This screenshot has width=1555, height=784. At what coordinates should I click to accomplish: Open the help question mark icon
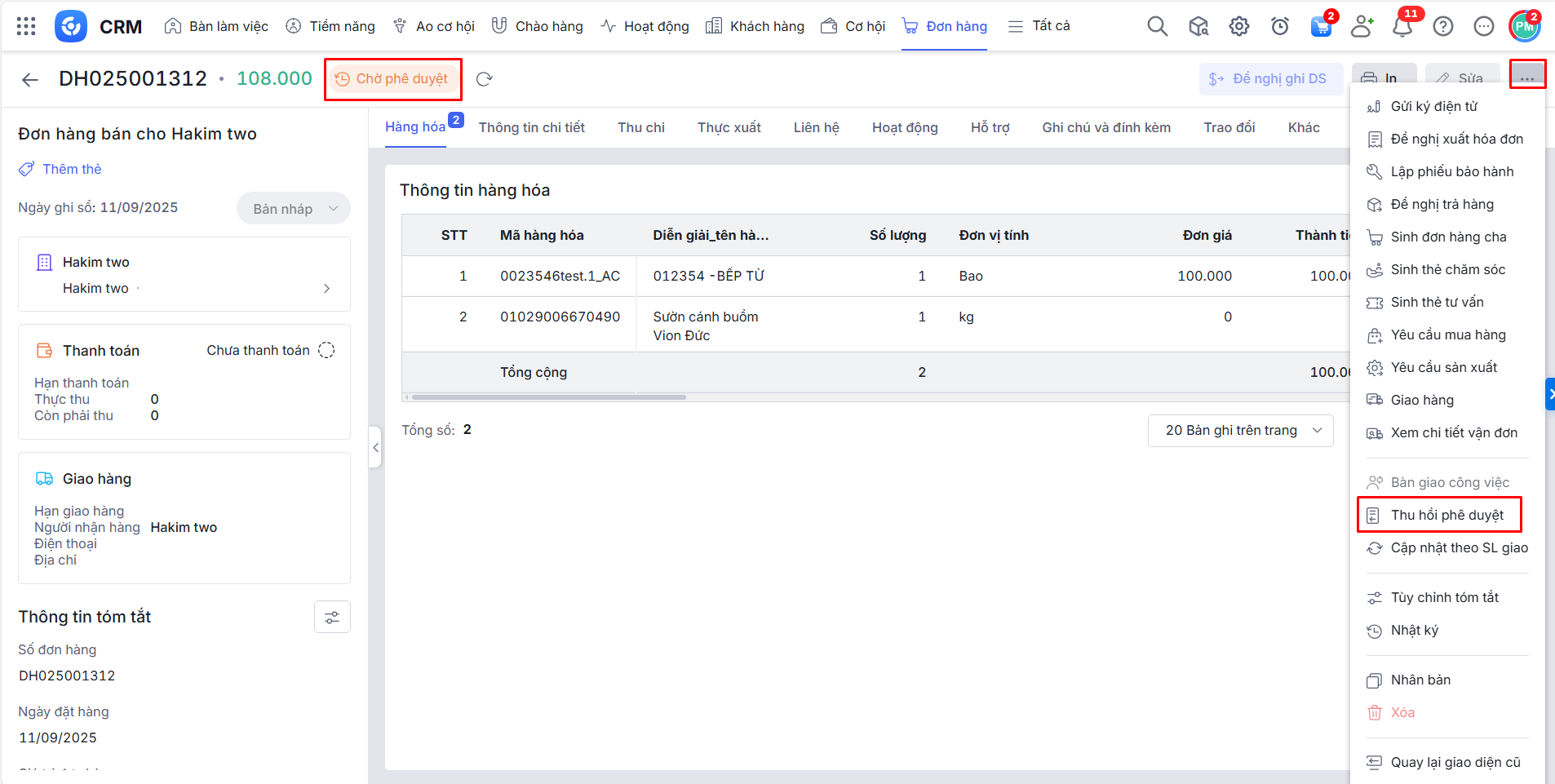tap(1442, 26)
